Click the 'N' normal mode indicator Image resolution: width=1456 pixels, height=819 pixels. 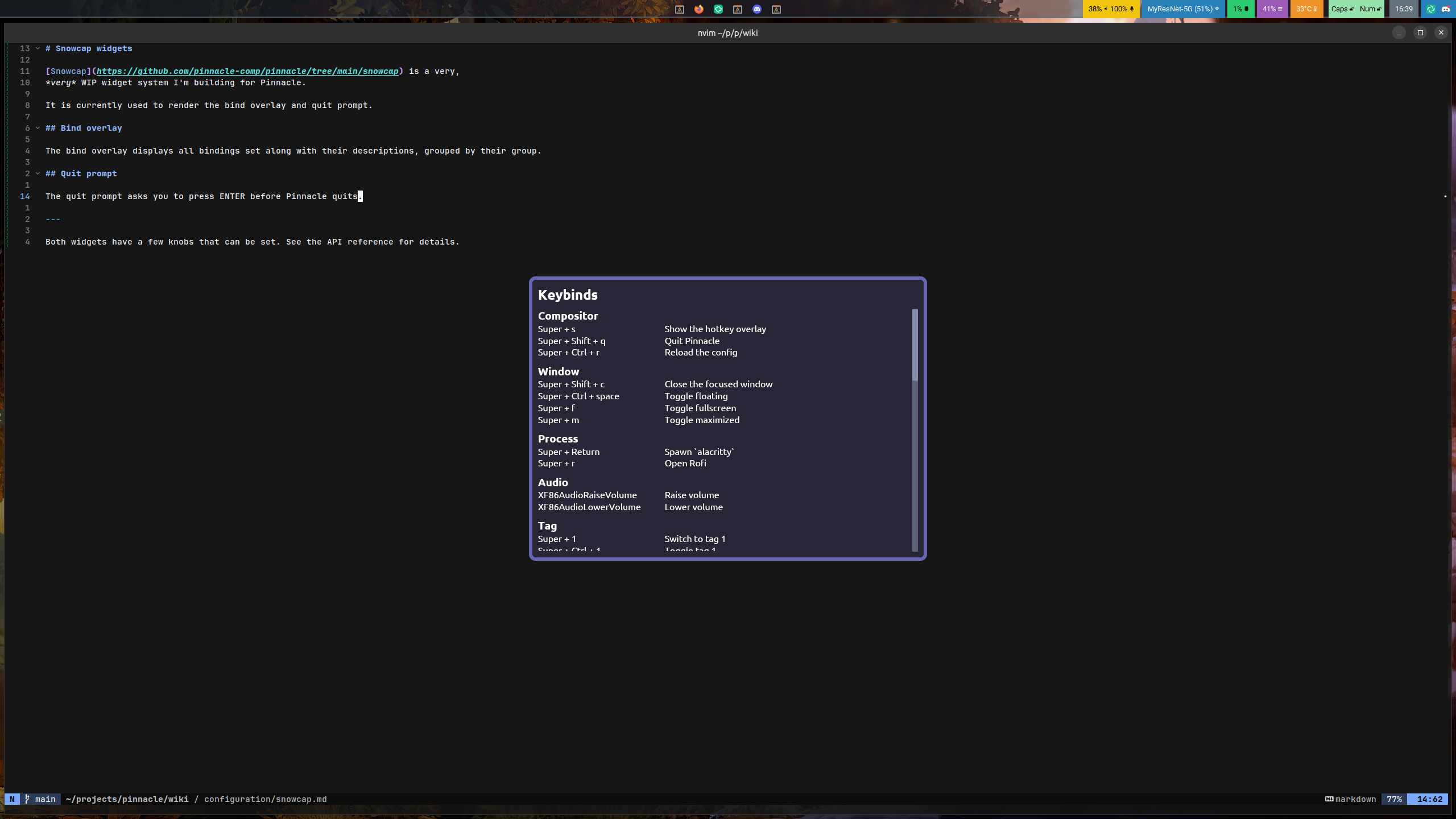(12, 799)
